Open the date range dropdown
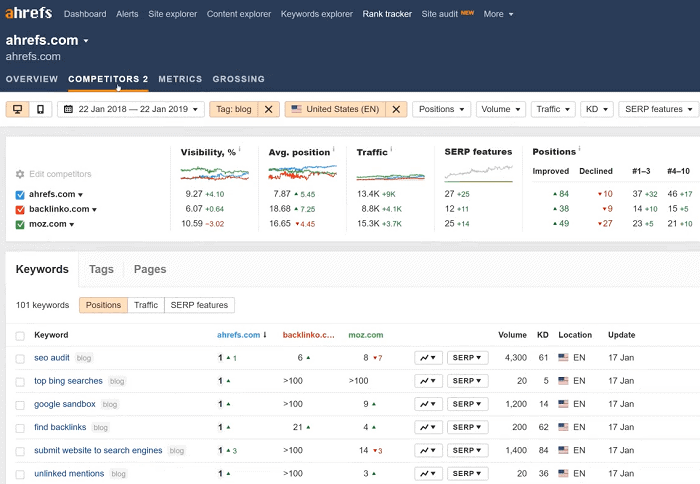 click(131, 109)
